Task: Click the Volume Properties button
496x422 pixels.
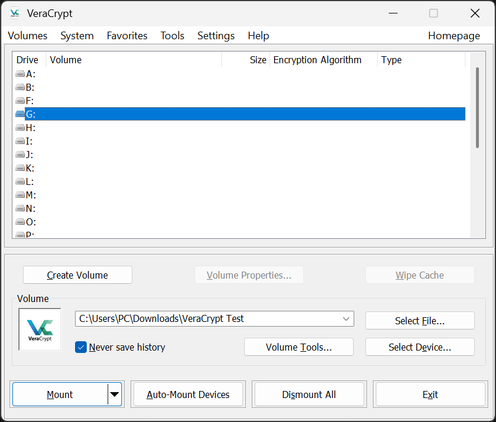Action: coord(249,275)
